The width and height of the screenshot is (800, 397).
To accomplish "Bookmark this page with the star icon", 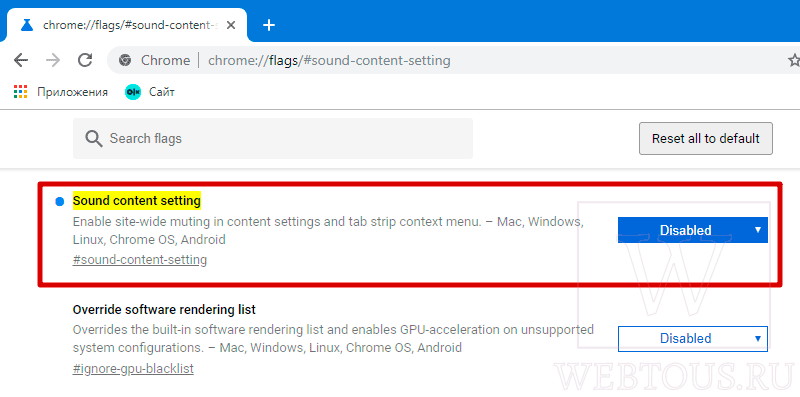I will (794, 61).
